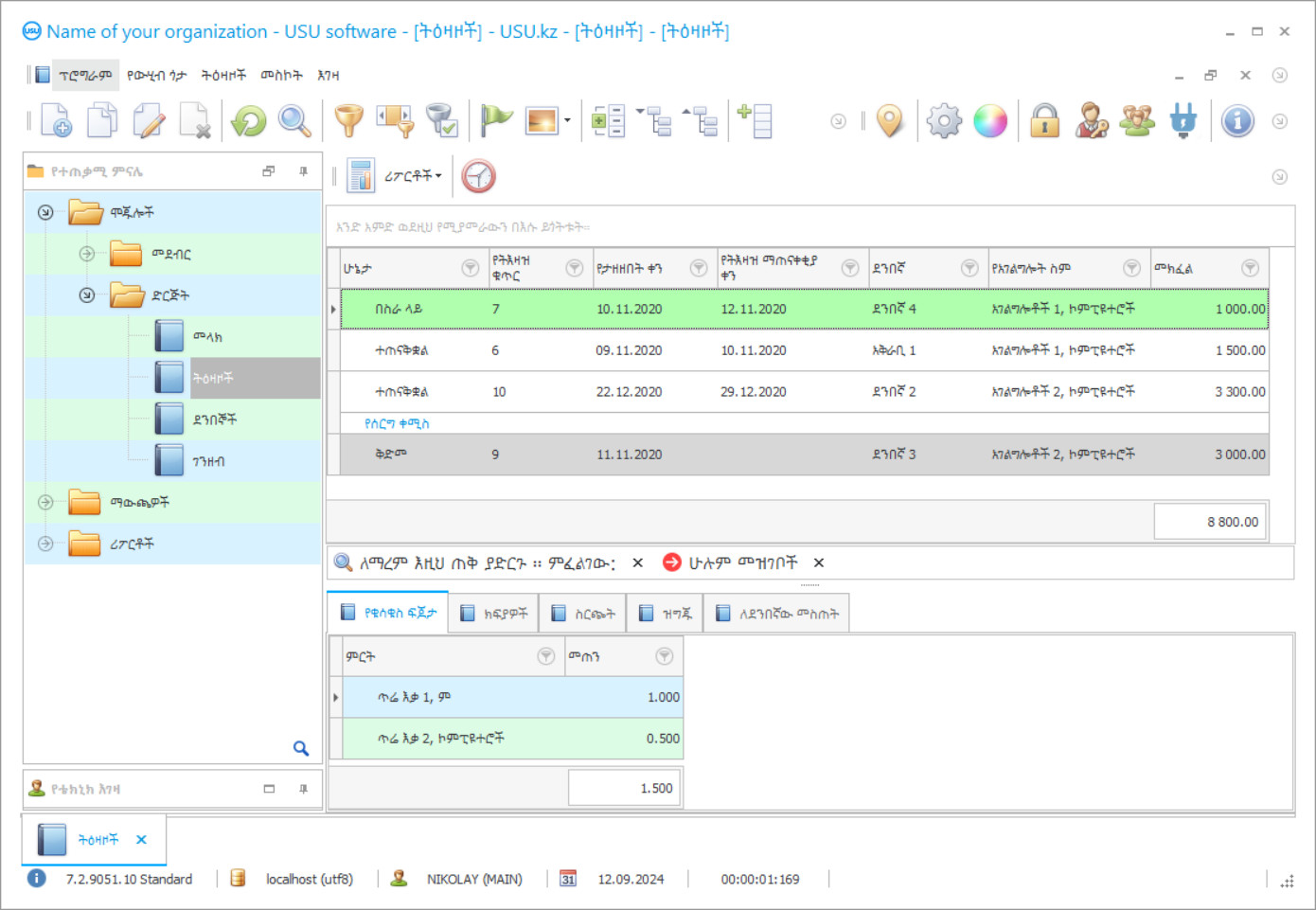The image size is (1316, 910).
Task: Open the ፕሮግራም menu
Action: [x=84, y=75]
